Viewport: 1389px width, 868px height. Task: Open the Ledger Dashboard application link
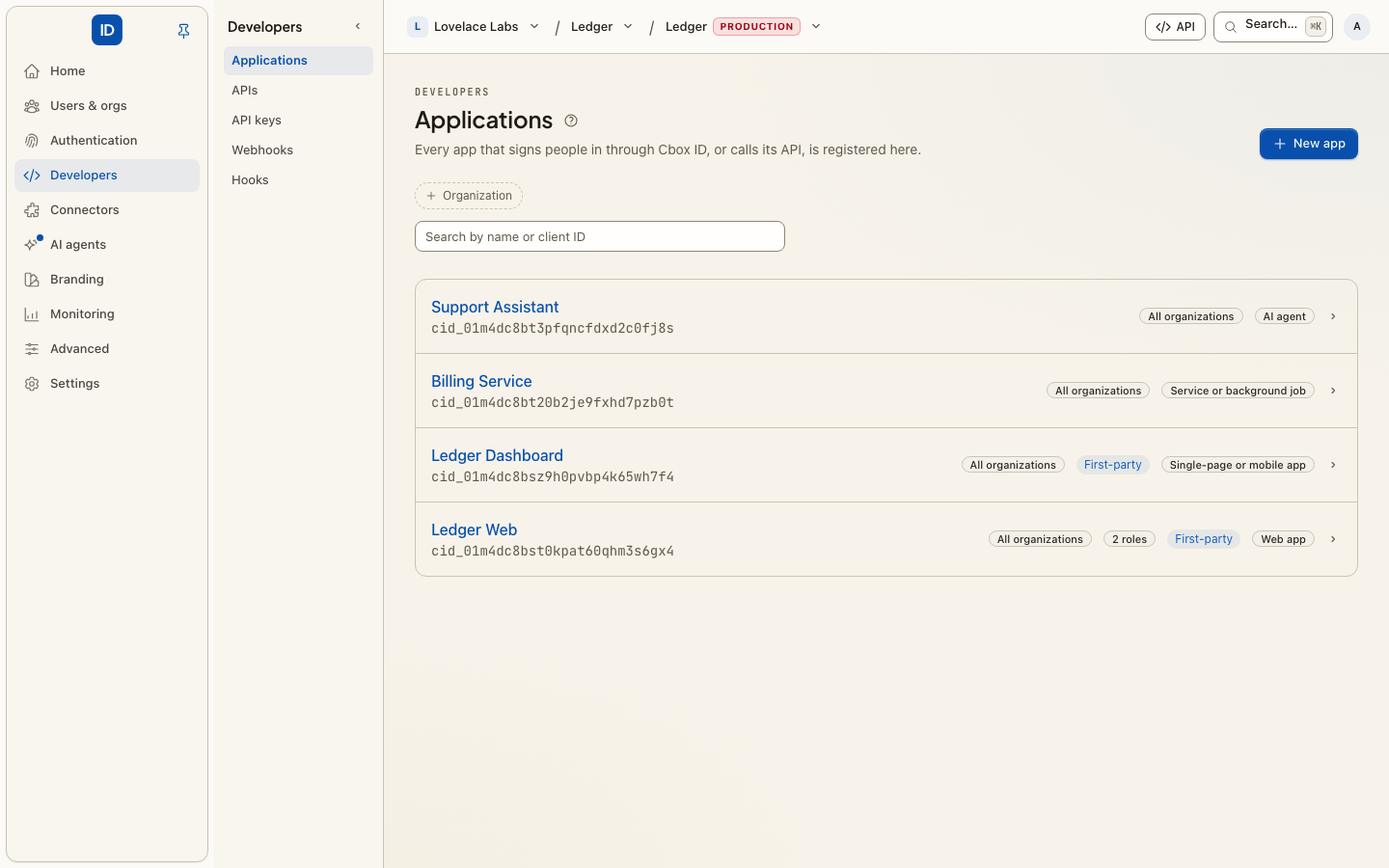coord(497,455)
